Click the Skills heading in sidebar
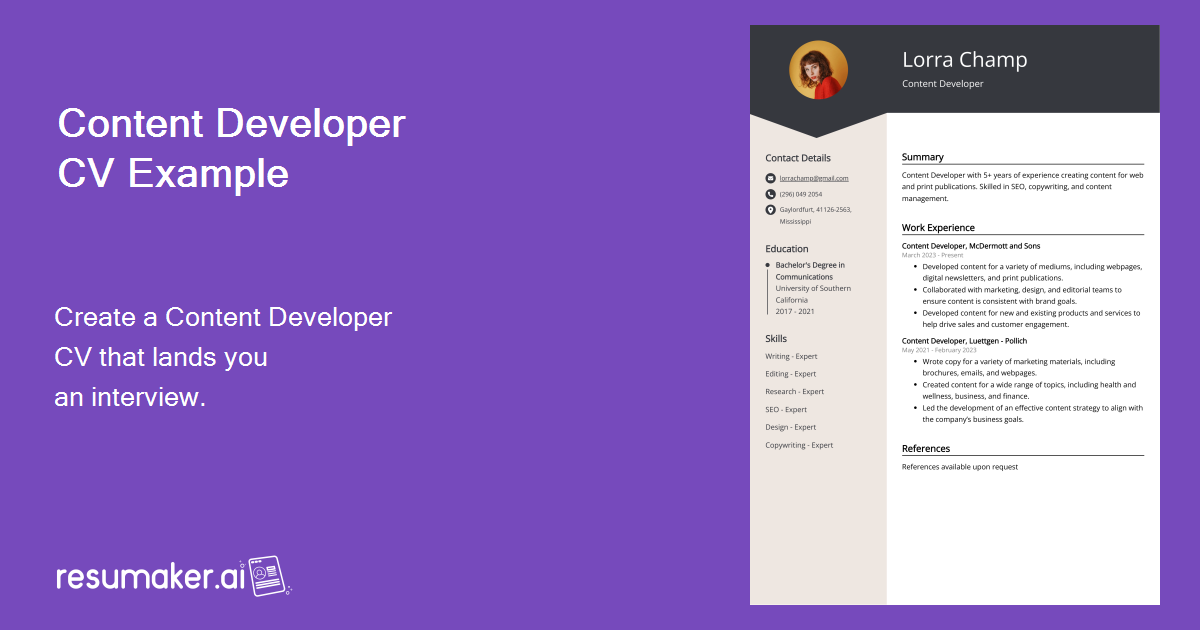Image resolution: width=1200 pixels, height=630 pixels. [x=776, y=339]
